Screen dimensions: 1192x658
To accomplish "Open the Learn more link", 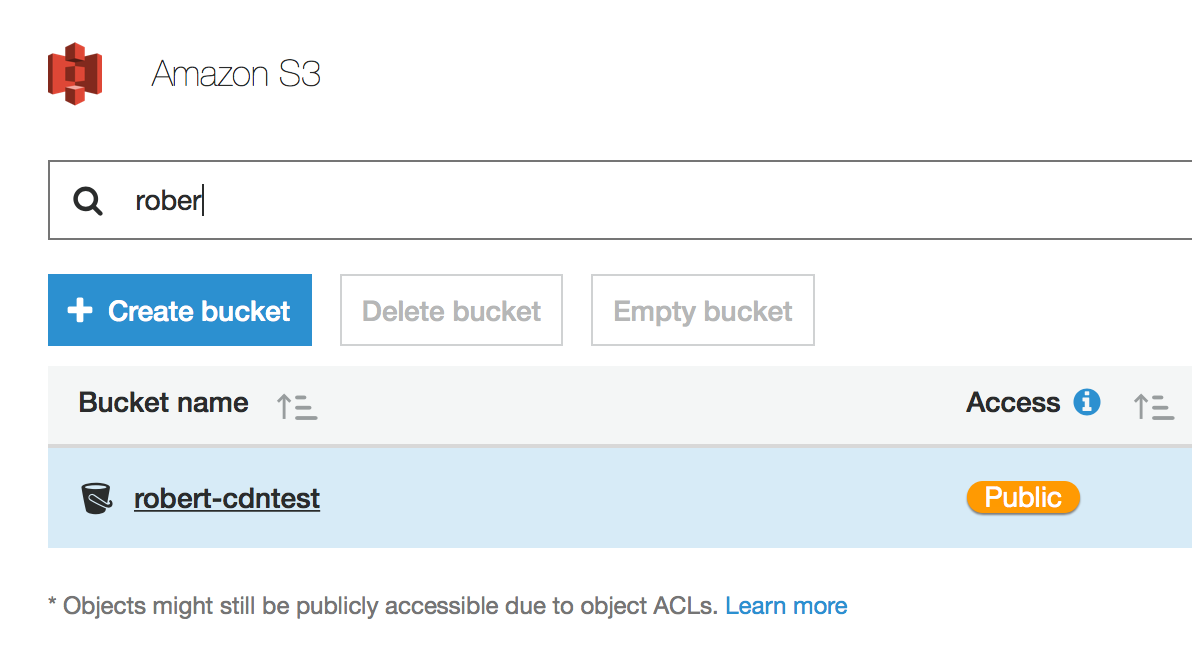I will tap(786, 606).
